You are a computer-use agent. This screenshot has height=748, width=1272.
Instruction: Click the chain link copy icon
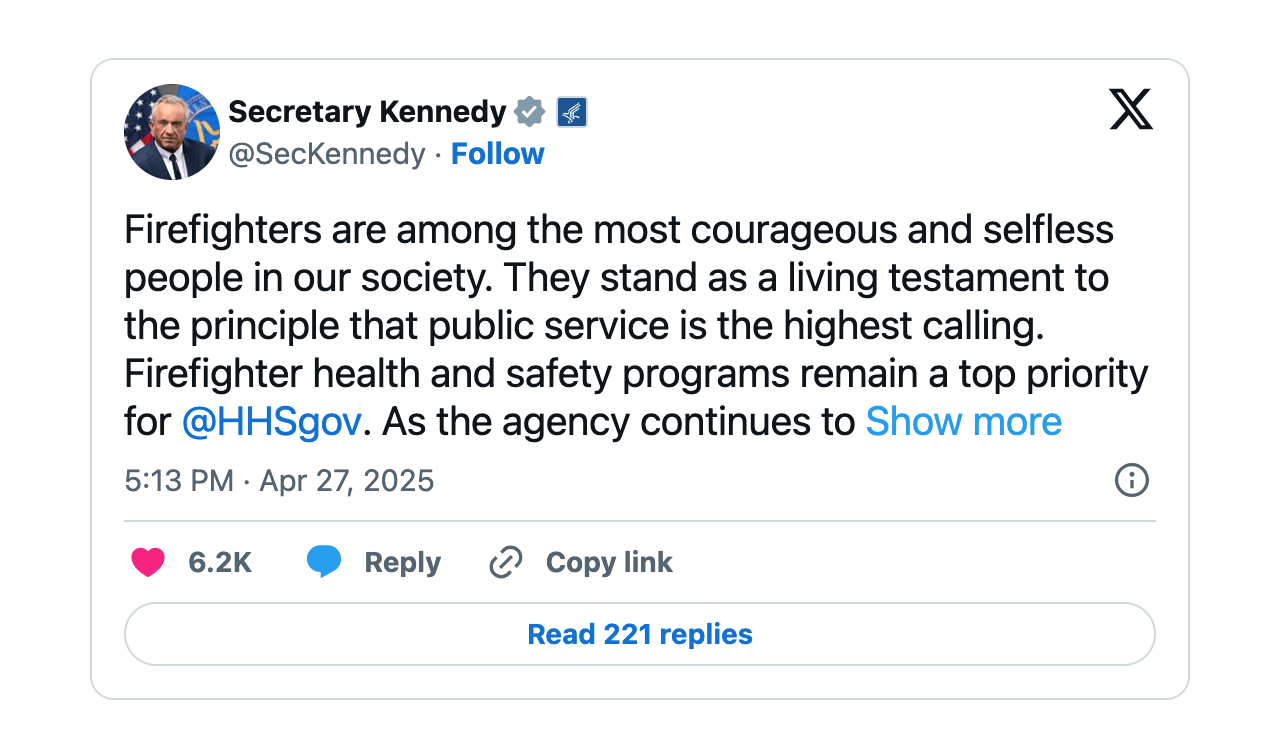click(x=506, y=563)
